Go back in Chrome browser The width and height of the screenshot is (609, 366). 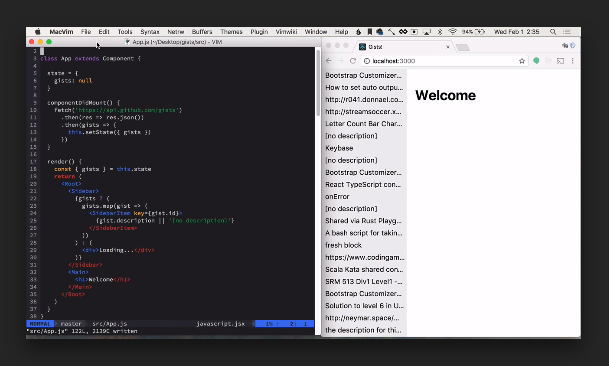click(x=329, y=61)
